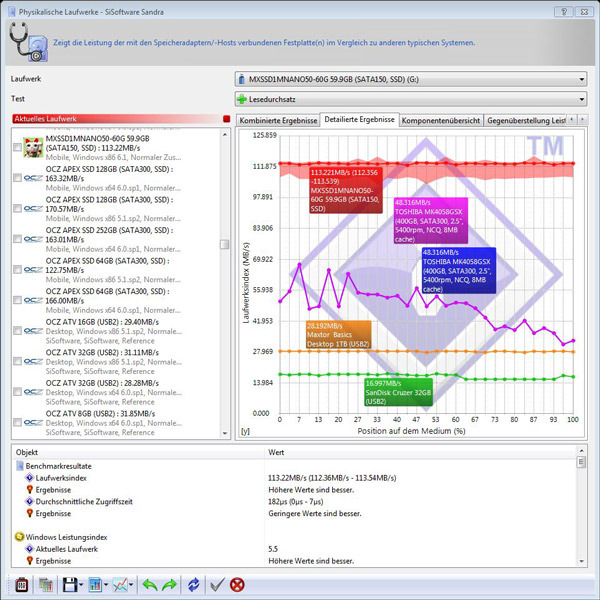Open the dropdown arrow beside the line graph icon
This screenshot has width=600, height=600.
[x=131, y=585]
